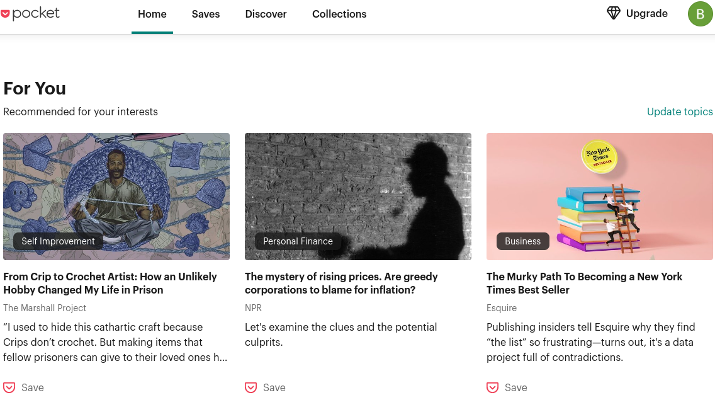Go to the Saves tab

(x=206, y=14)
